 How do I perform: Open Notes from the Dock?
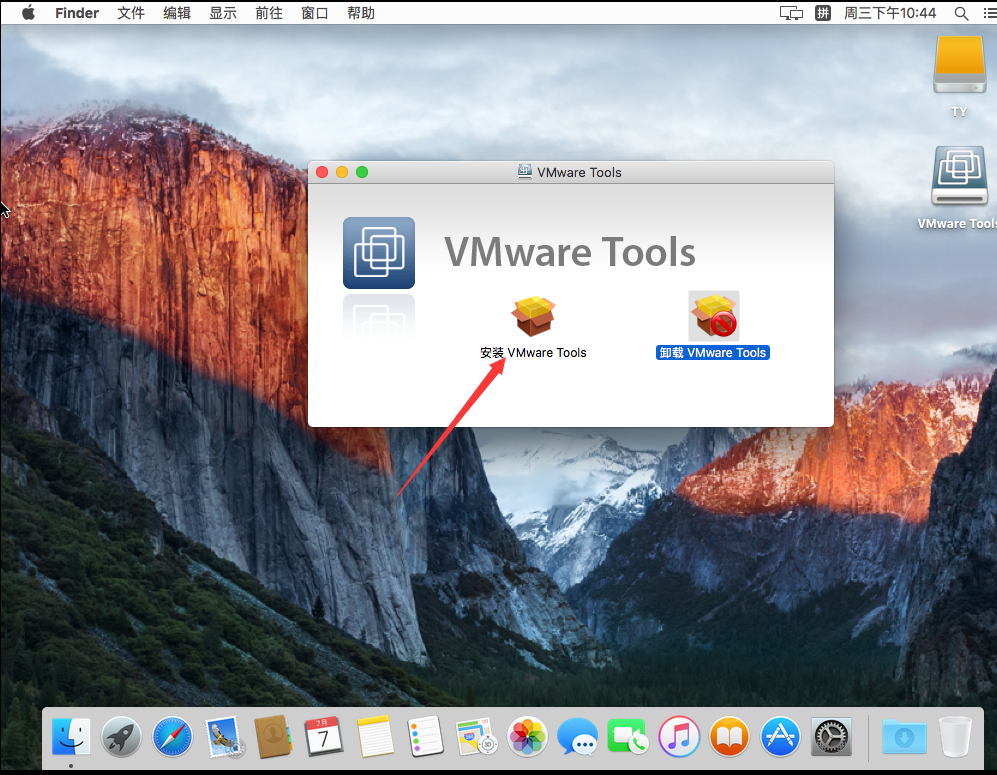point(375,737)
